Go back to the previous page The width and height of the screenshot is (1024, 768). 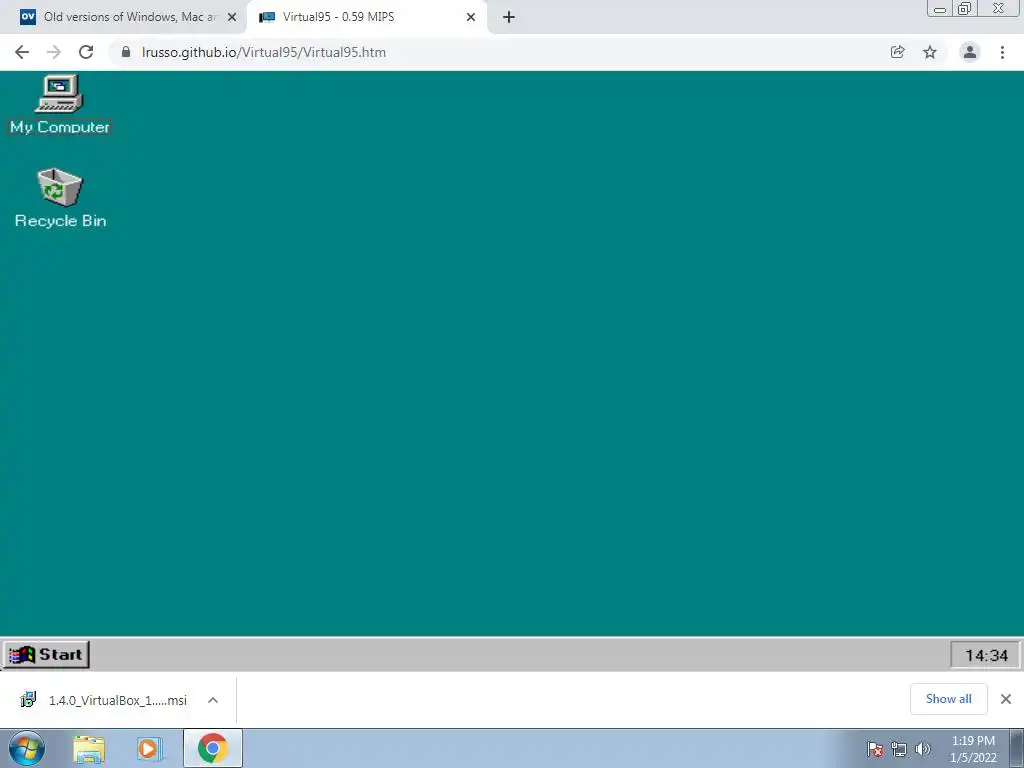(x=22, y=52)
